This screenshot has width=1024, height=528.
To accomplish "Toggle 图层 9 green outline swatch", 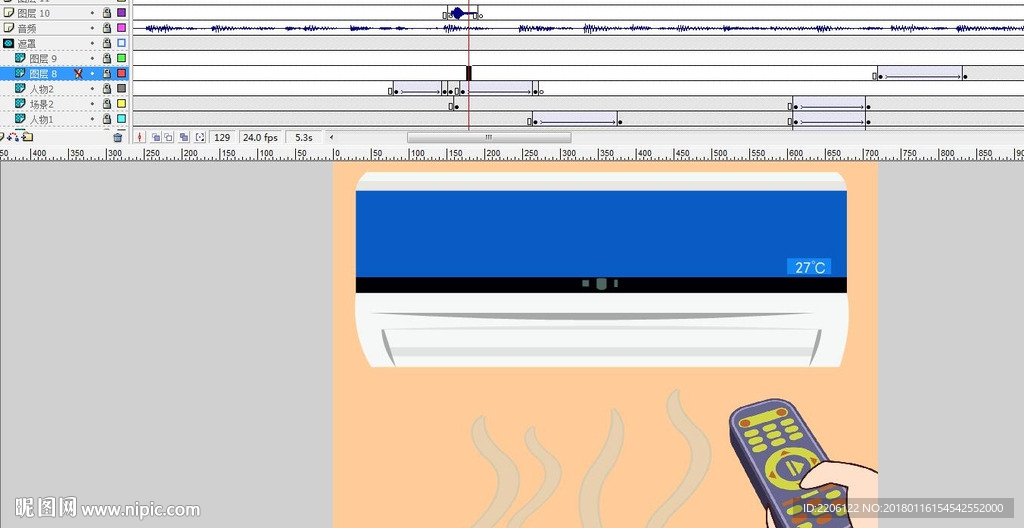I will point(121,58).
